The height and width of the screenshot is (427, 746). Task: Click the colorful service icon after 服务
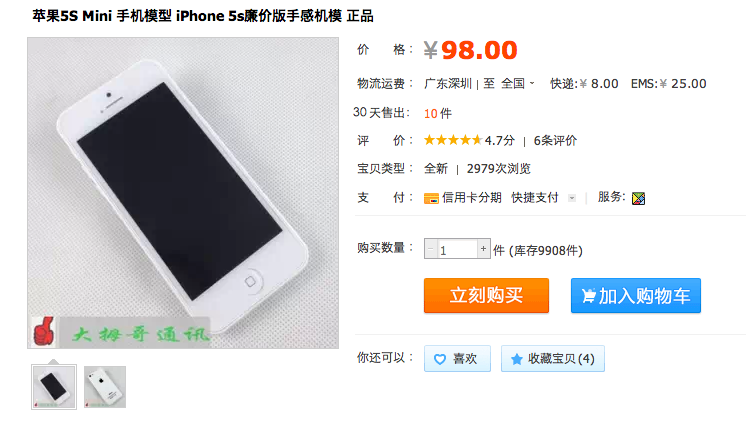pyautogui.click(x=638, y=198)
